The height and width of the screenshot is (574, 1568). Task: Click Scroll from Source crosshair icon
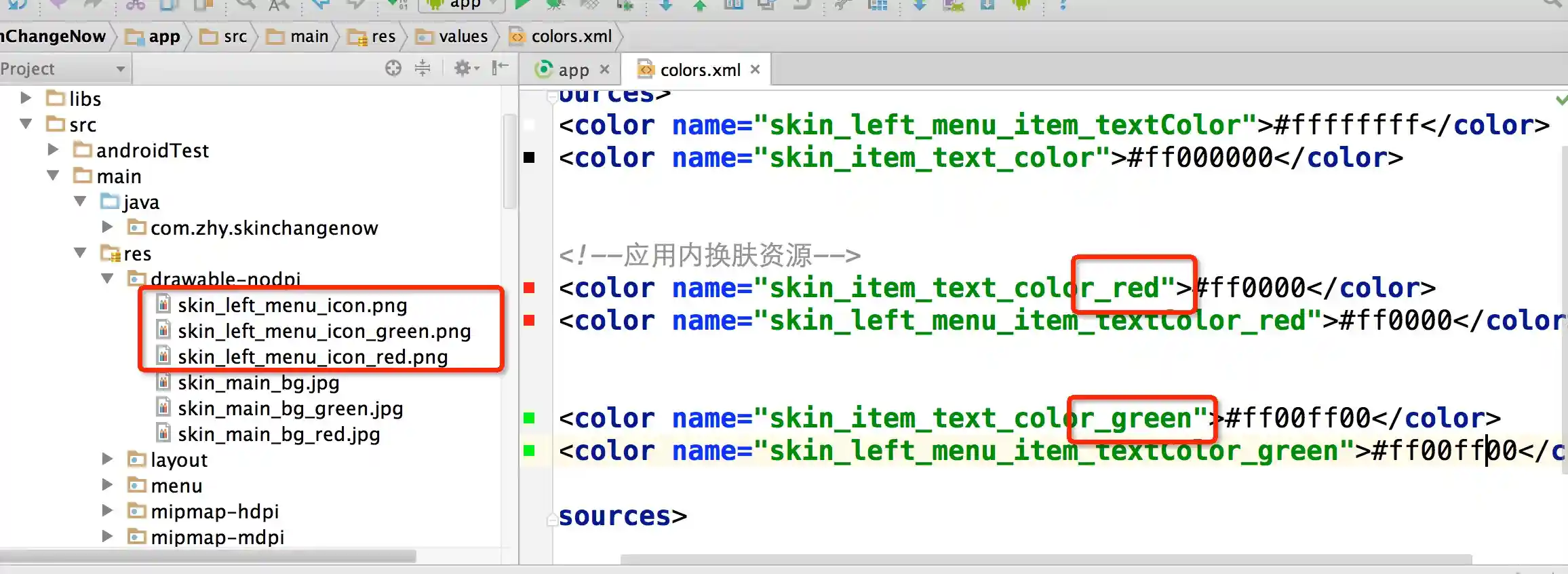click(x=393, y=69)
